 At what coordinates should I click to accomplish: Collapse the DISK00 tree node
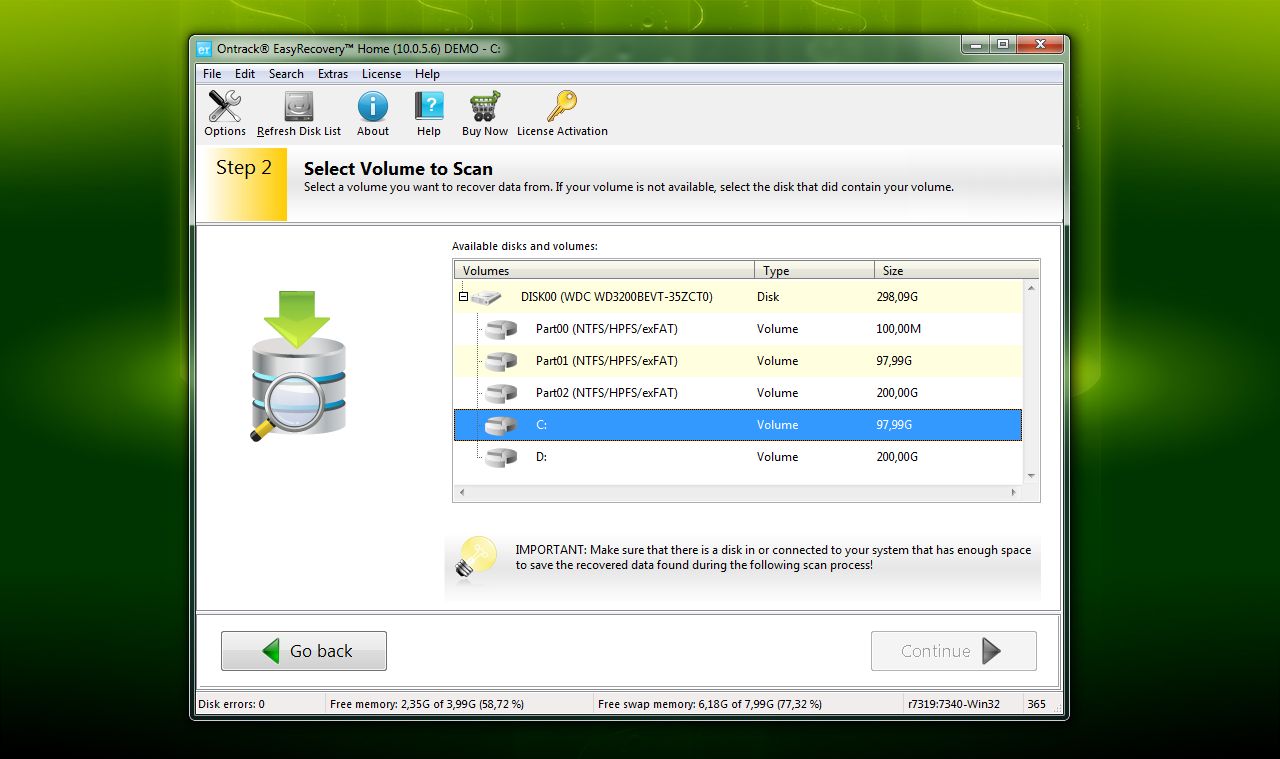pyautogui.click(x=463, y=297)
